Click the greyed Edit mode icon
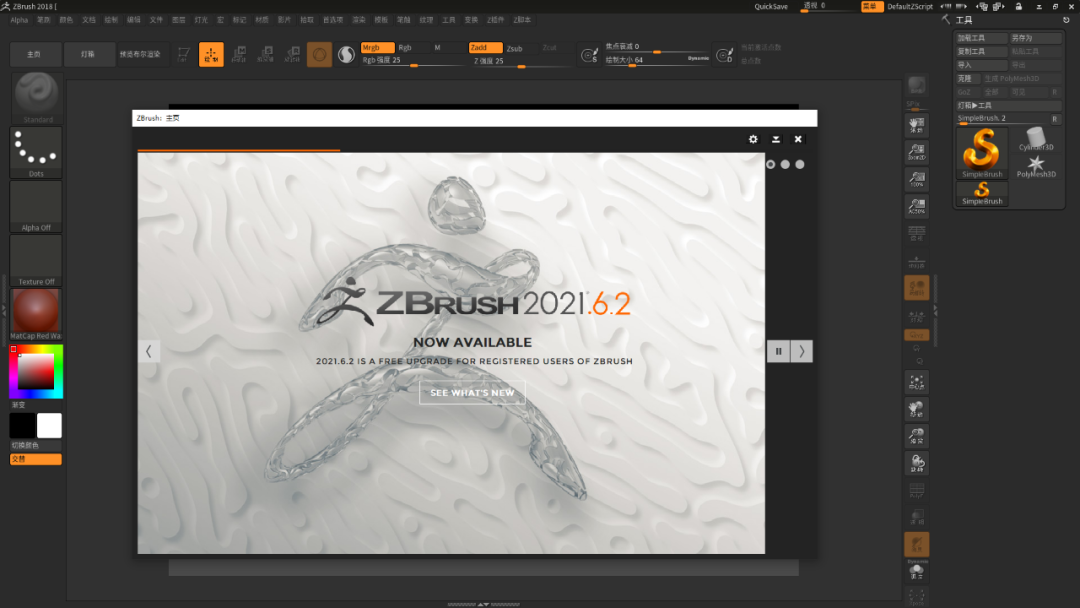1080x608 pixels. (x=184, y=54)
